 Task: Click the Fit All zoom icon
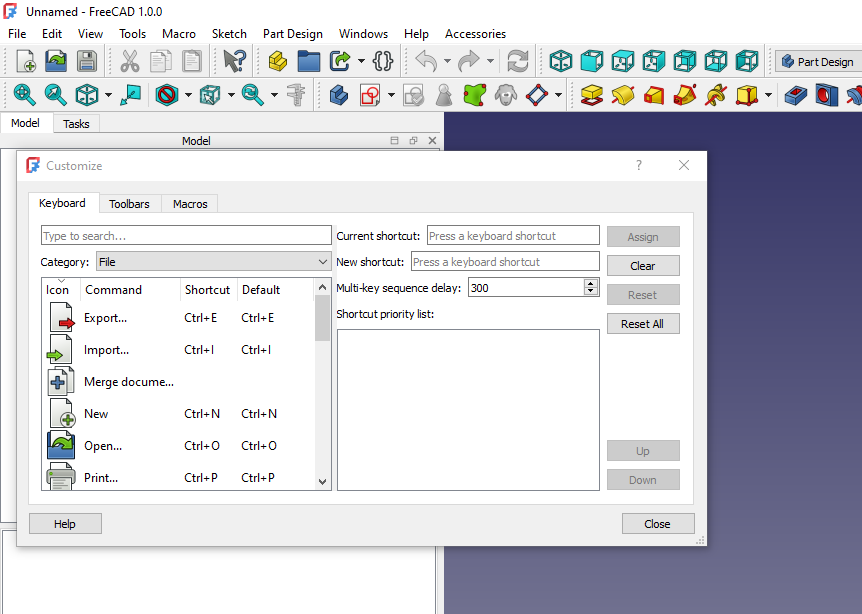pyautogui.click(x=23, y=95)
